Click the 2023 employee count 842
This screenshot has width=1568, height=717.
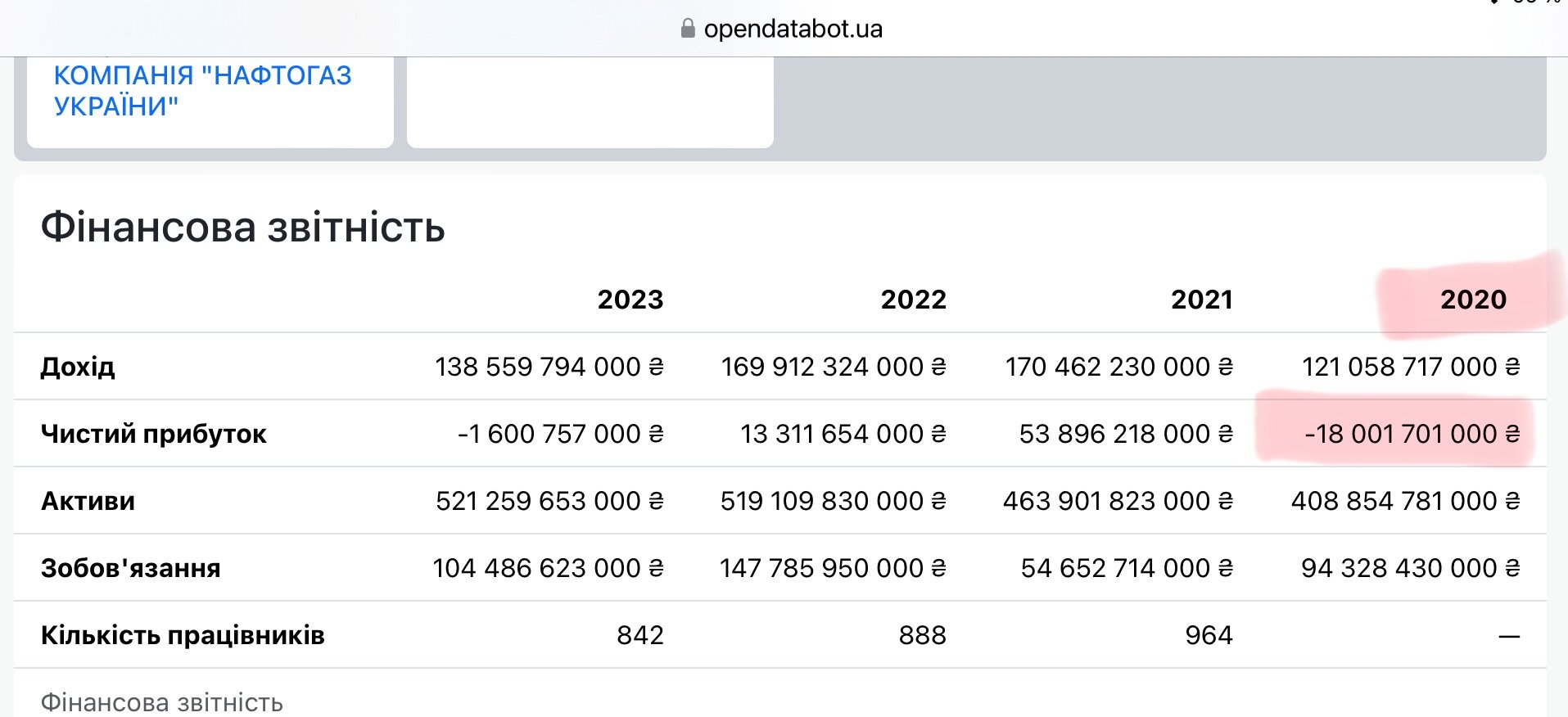(640, 635)
